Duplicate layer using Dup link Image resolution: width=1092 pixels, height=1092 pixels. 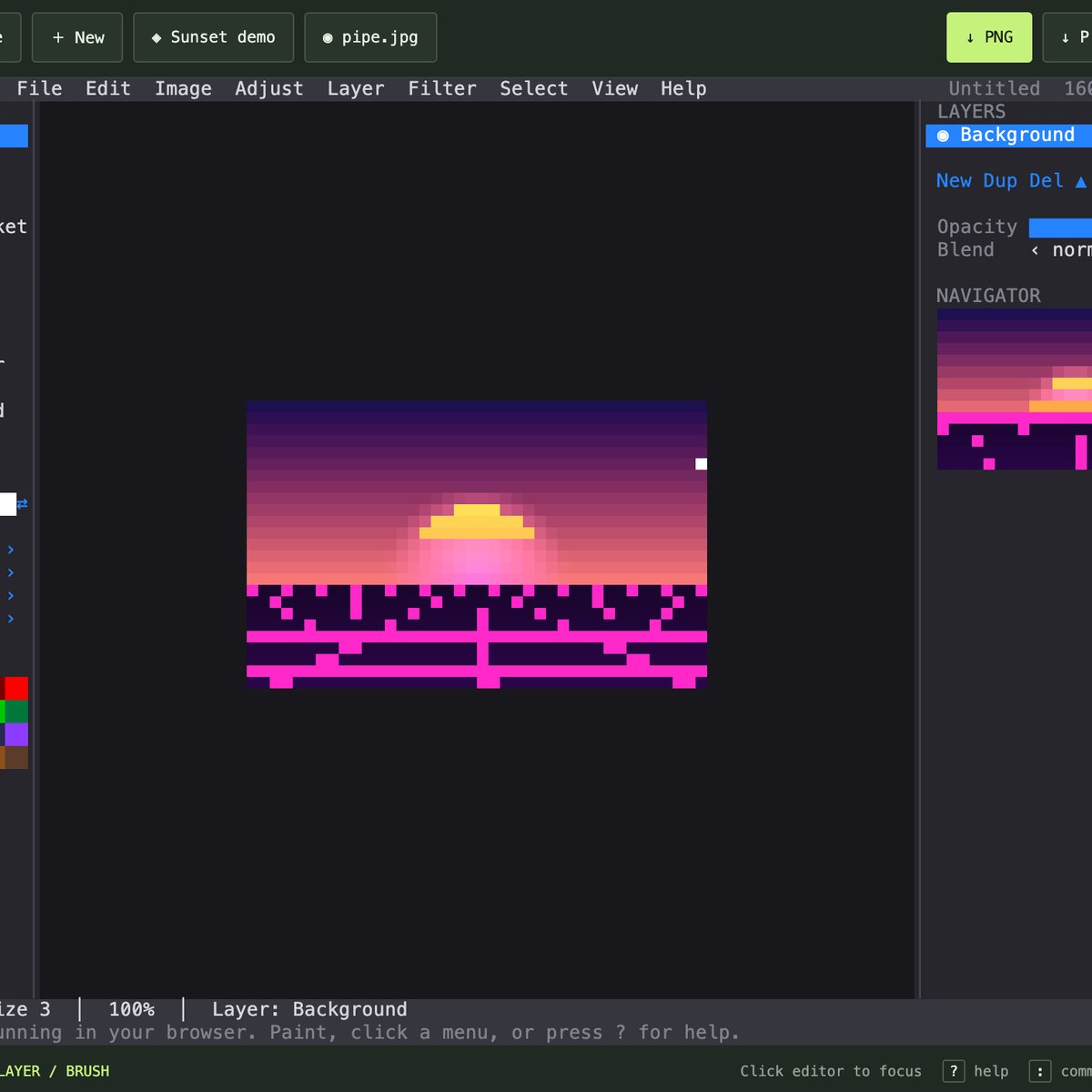[x=1000, y=181]
